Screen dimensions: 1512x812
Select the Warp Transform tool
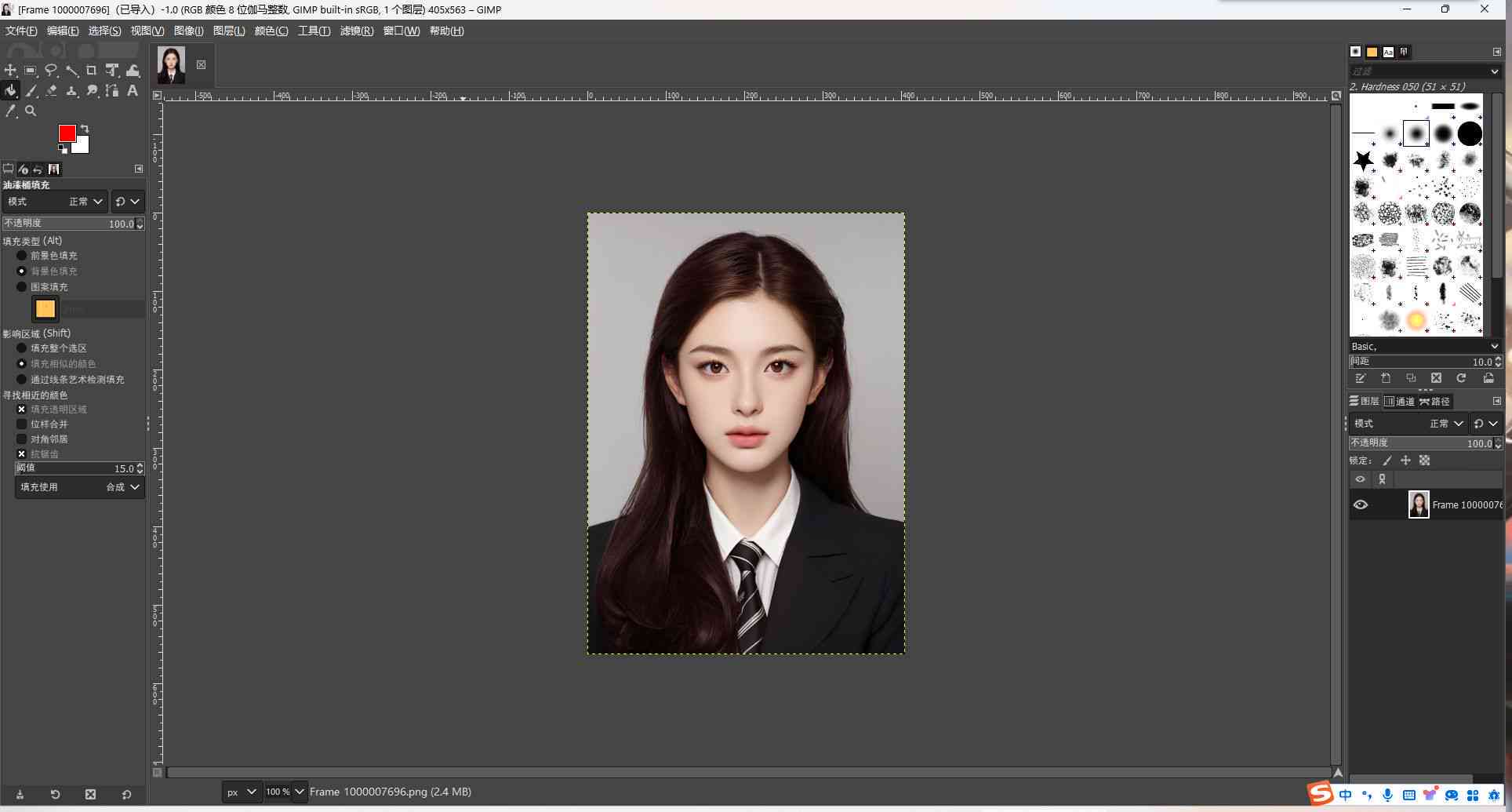click(x=133, y=71)
